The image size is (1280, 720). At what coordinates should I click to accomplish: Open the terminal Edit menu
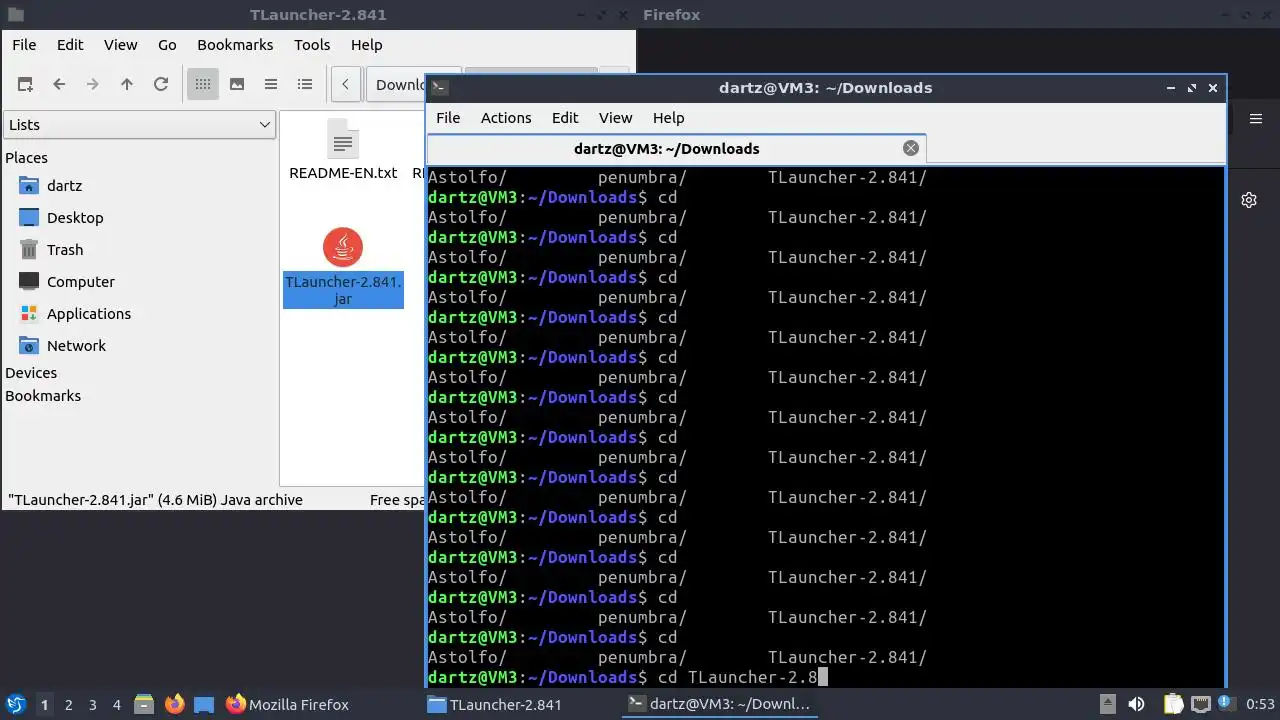click(x=565, y=118)
